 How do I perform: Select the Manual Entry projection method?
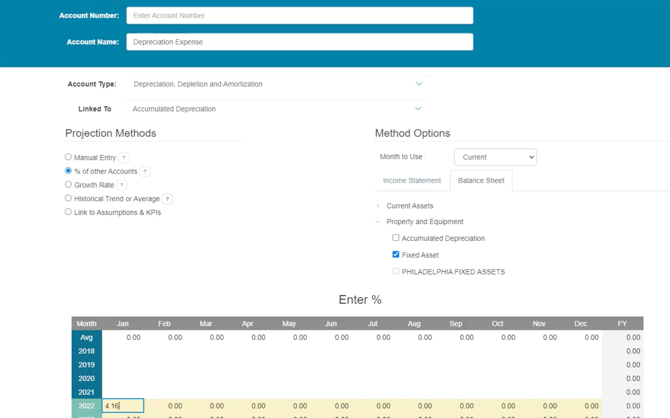pyautogui.click(x=68, y=157)
